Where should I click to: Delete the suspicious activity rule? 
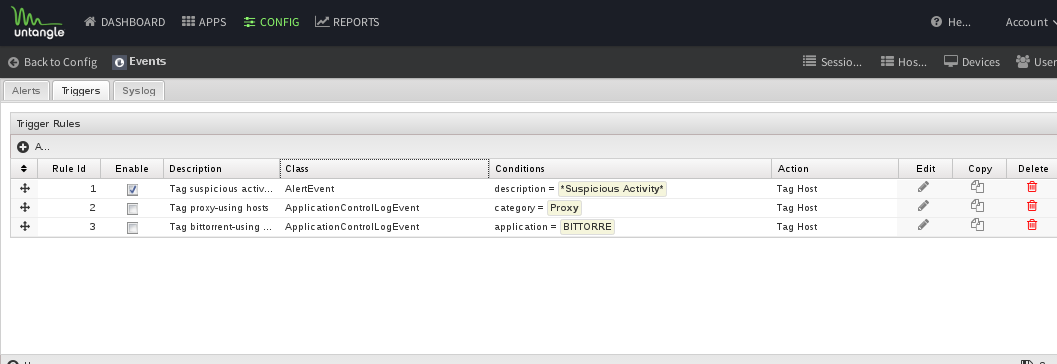tap(1032, 187)
